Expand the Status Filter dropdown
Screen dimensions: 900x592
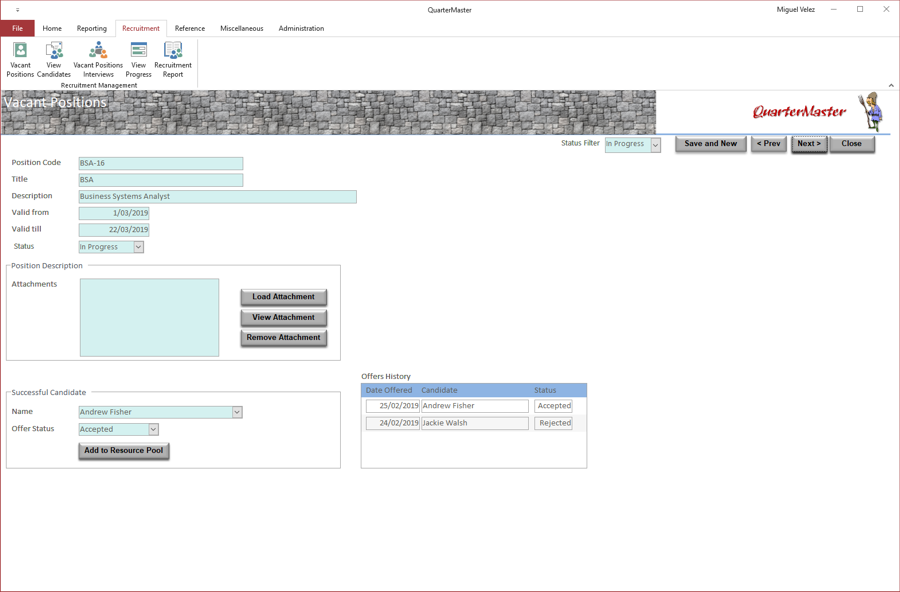[655, 145]
